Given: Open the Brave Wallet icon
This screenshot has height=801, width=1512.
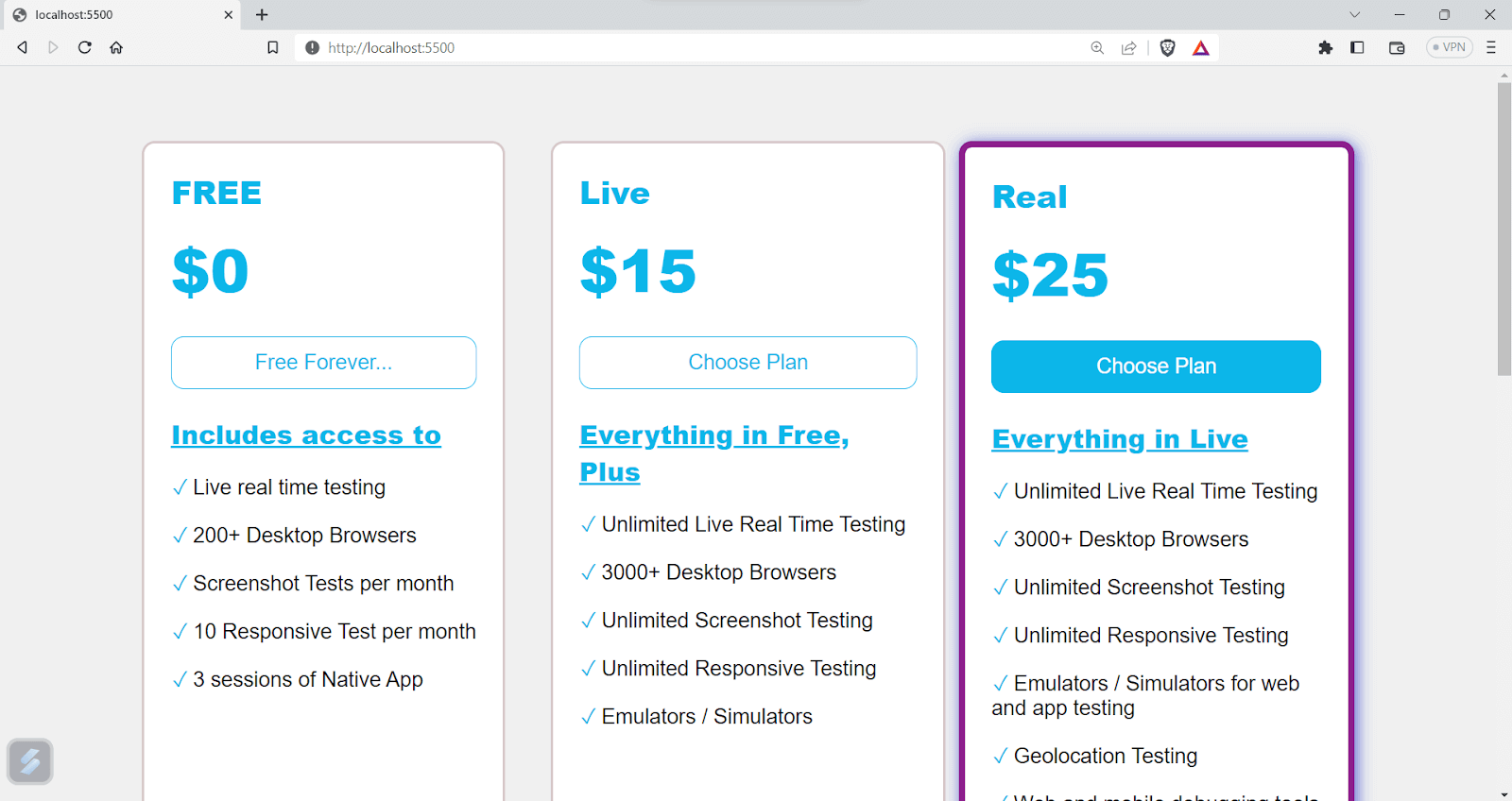Looking at the screenshot, I should click(1397, 47).
